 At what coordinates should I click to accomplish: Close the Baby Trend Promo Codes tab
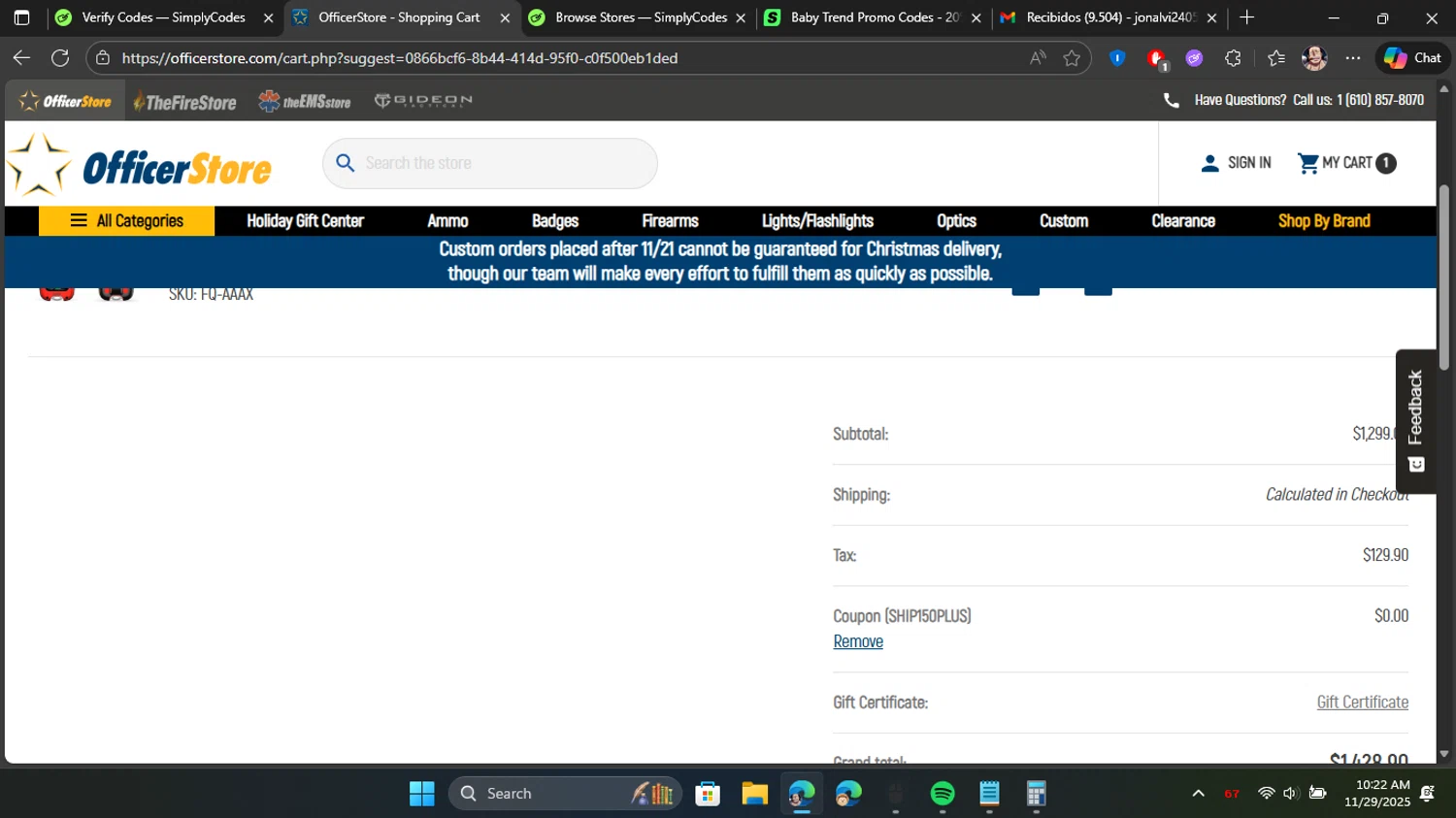coord(976,17)
